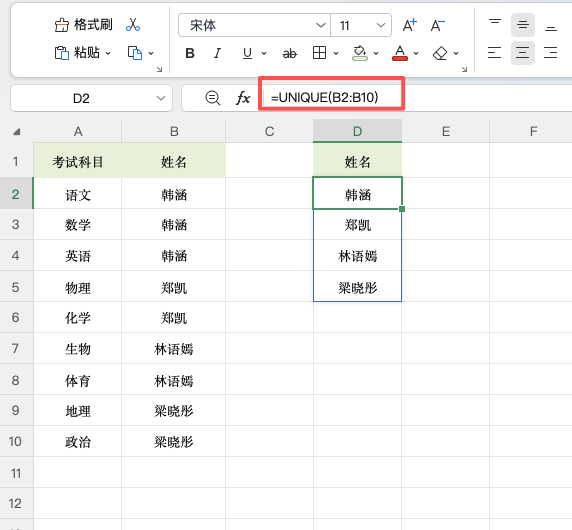
Task: Click the fill handle of cell D2
Action: click(402, 209)
